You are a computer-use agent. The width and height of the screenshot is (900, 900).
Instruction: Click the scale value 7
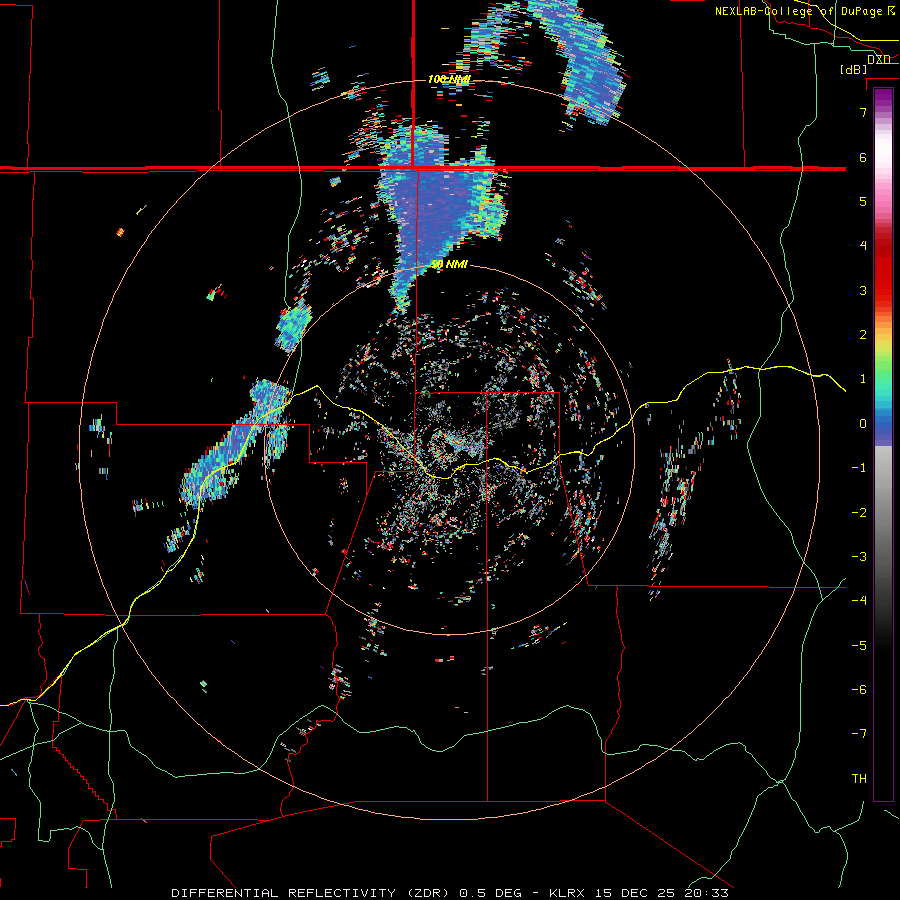tap(863, 112)
